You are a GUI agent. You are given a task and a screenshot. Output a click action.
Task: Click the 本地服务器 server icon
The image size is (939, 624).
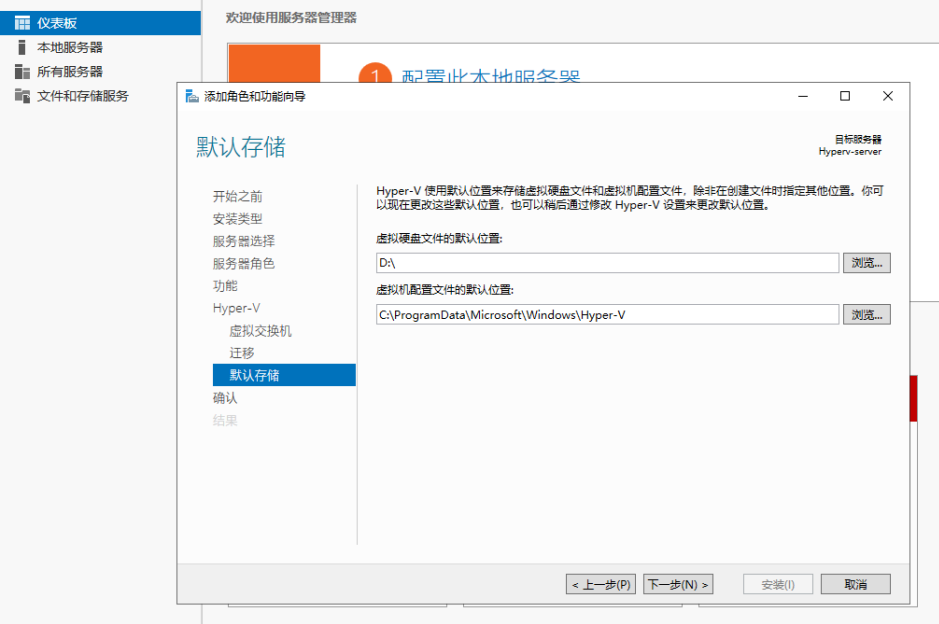[x=22, y=47]
